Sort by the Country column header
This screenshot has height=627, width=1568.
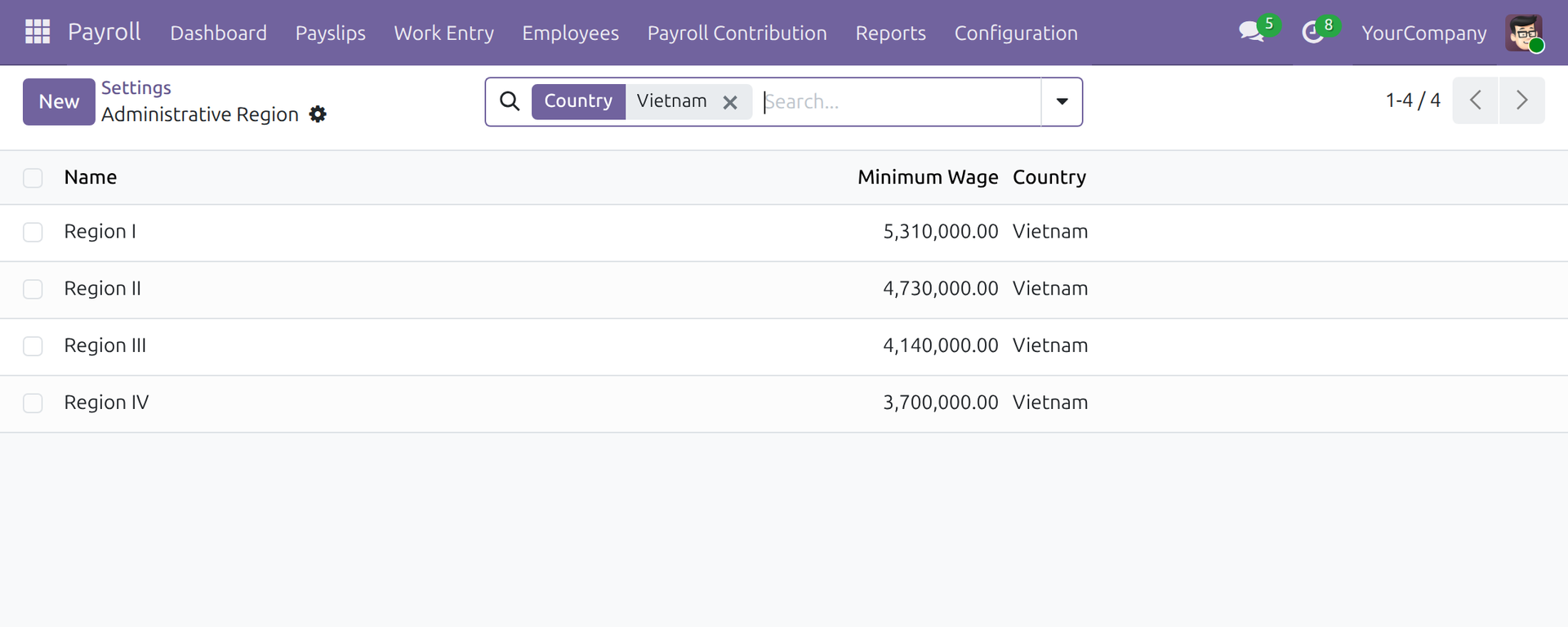tap(1049, 177)
